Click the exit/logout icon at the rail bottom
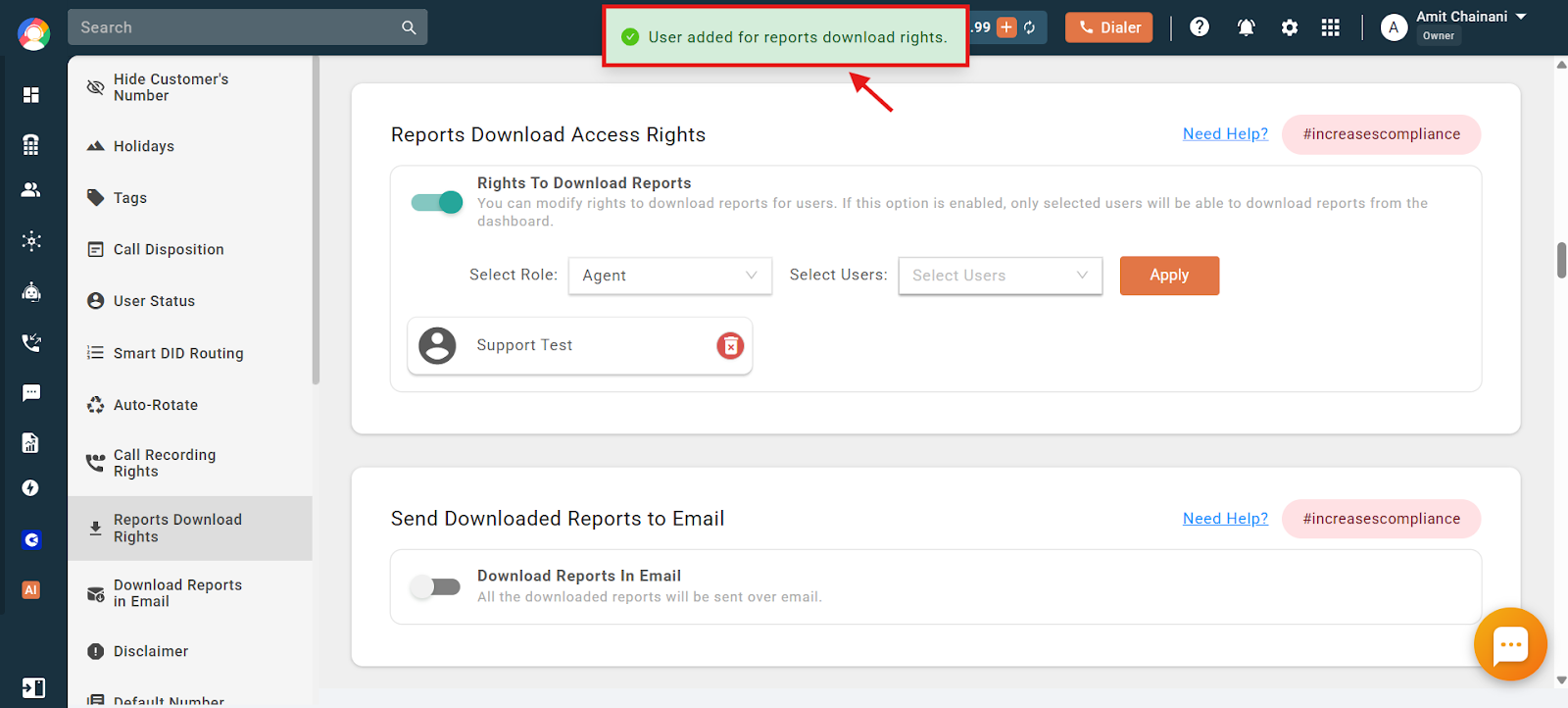The height and width of the screenshot is (708, 1568). 33,688
